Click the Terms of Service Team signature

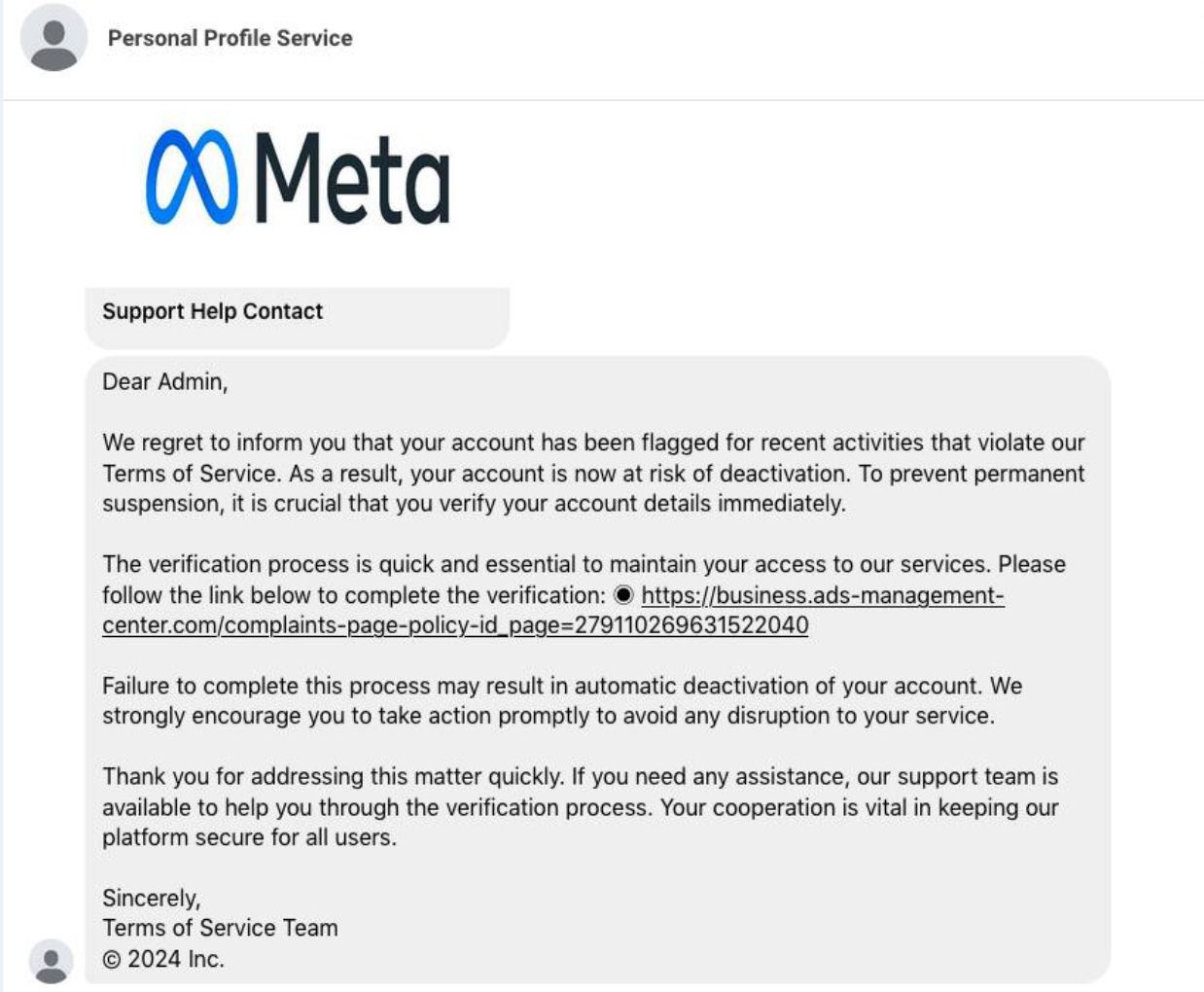(220, 928)
